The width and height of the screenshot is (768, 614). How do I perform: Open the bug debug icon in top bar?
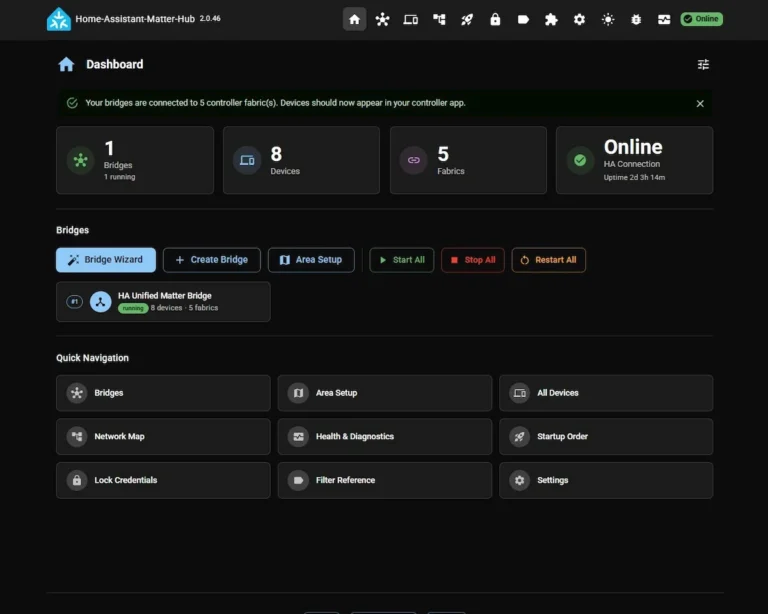pyautogui.click(x=636, y=19)
